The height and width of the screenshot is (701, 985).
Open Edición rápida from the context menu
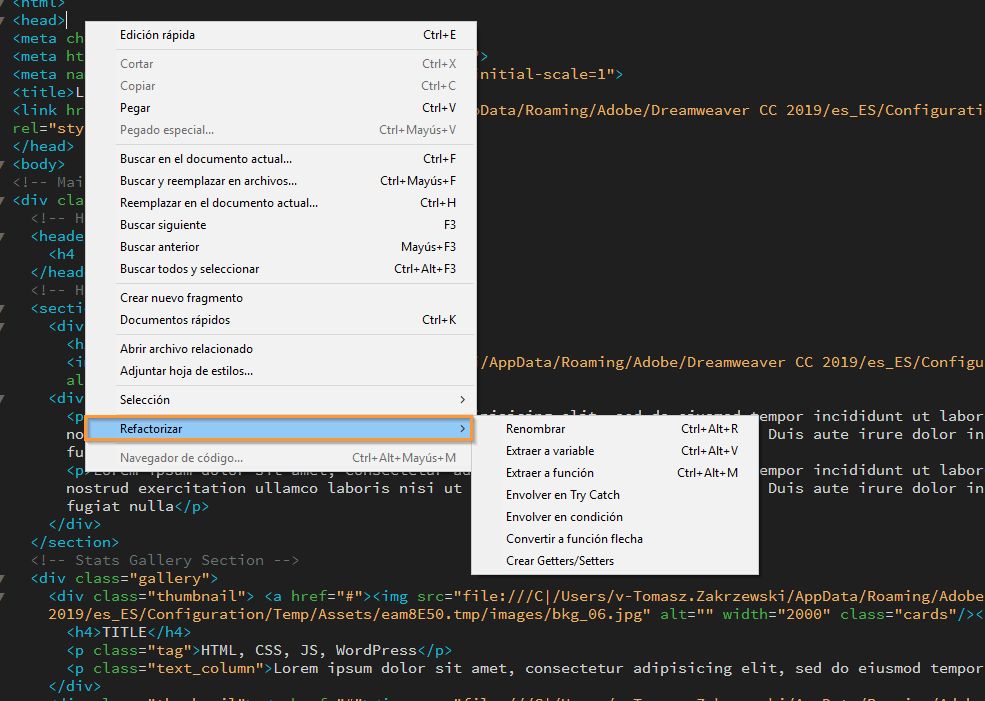[x=155, y=34]
